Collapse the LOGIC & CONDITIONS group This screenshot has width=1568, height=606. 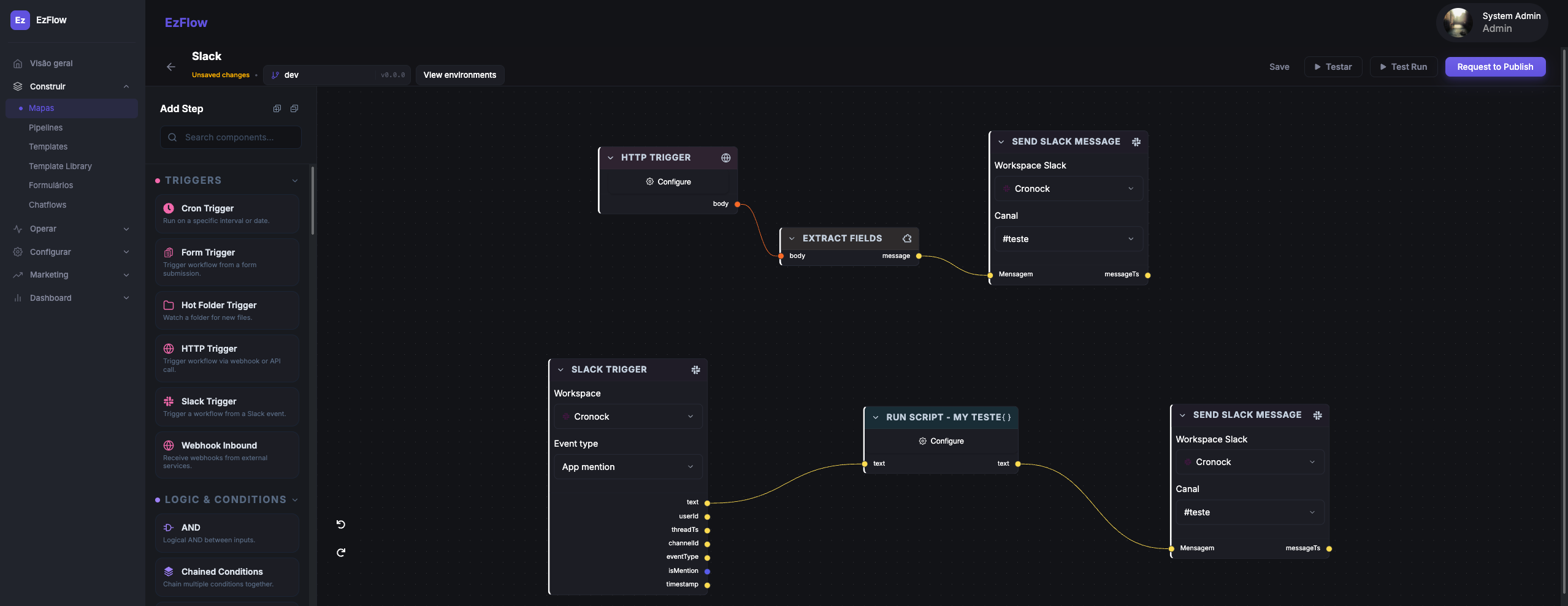pyautogui.click(x=295, y=500)
